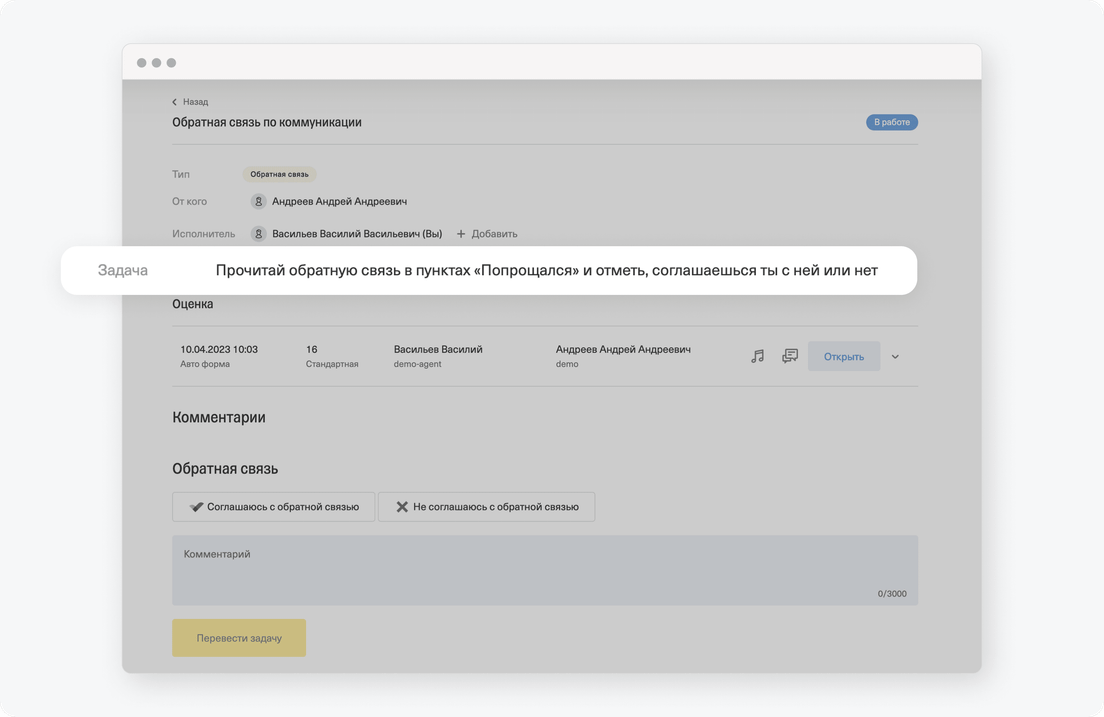The width and height of the screenshot is (1104, 717).
Task: Click the Обратная связь type tag
Action: point(279,174)
